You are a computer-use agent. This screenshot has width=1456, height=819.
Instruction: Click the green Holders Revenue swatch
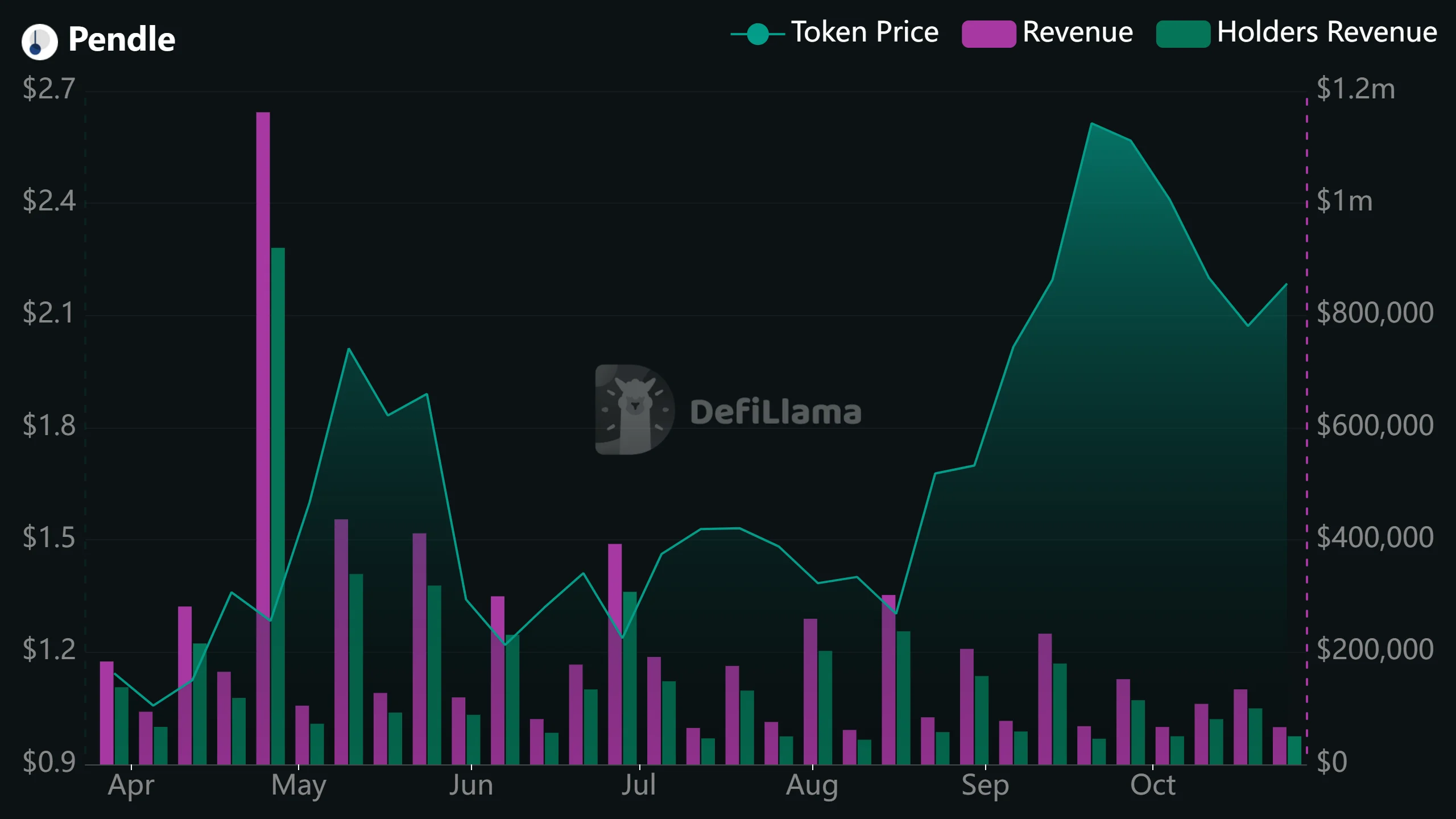click(x=1183, y=34)
